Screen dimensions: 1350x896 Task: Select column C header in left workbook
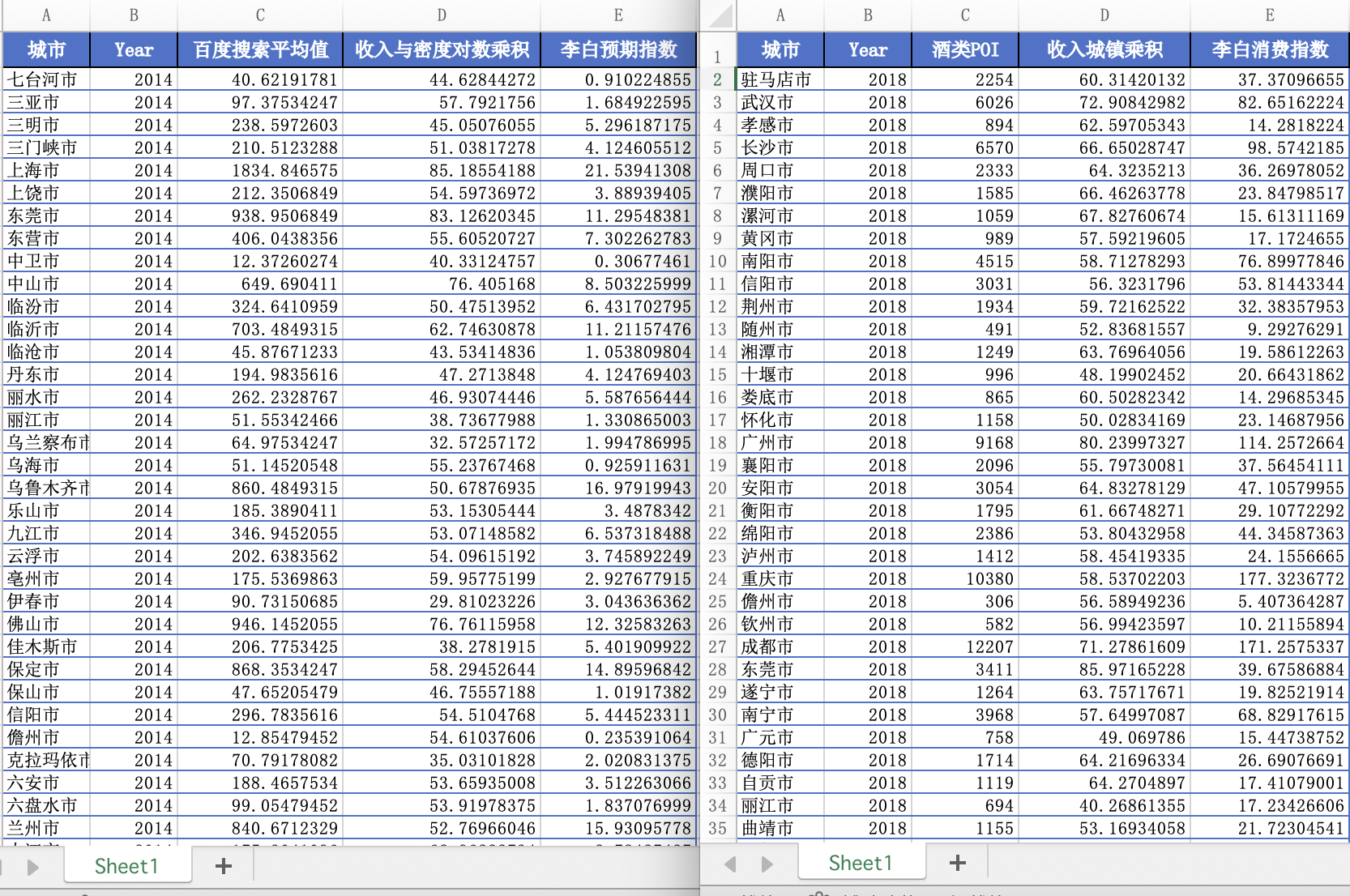coord(260,15)
